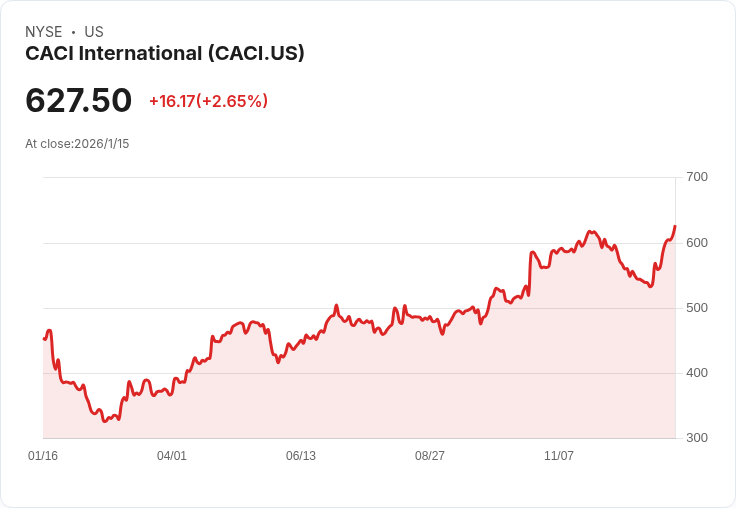This screenshot has height=508, width=736.
Task: Click the CACI International (CACI.US) title
Action: click(x=165, y=54)
